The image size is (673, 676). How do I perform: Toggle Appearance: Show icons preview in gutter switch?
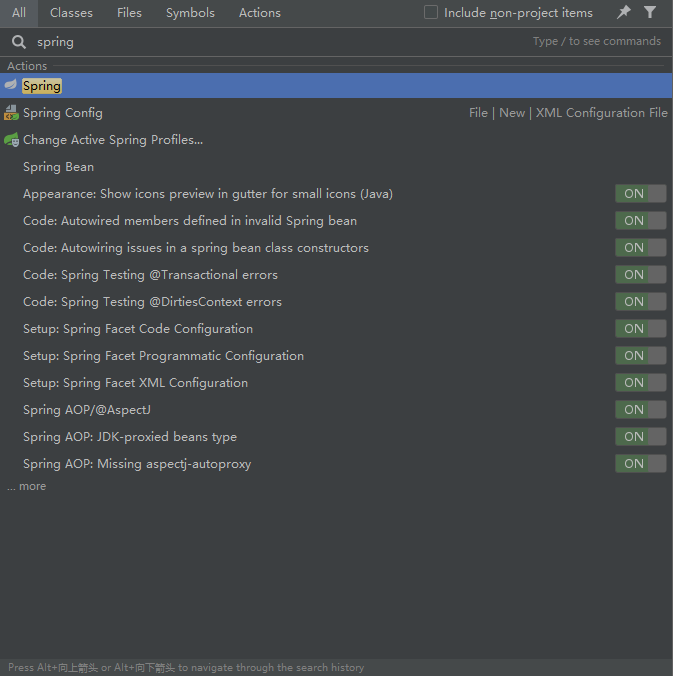pyautogui.click(x=640, y=194)
